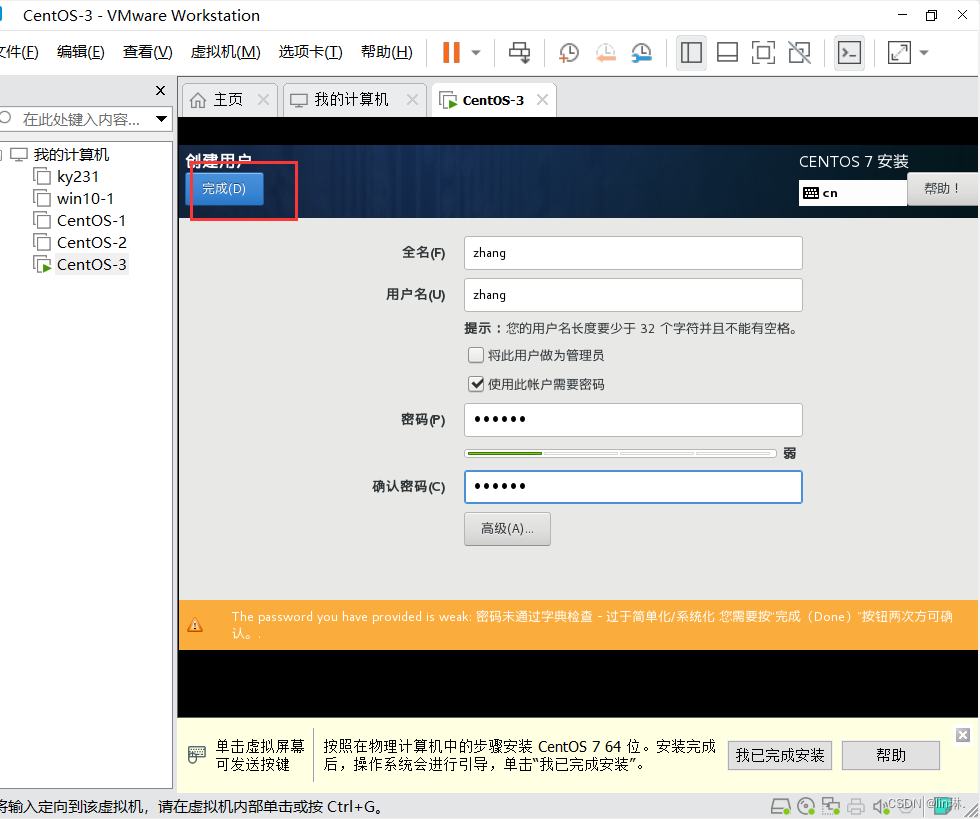Click the library search input field
This screenshot has width=980, height=819.
(x=80, y=119)
